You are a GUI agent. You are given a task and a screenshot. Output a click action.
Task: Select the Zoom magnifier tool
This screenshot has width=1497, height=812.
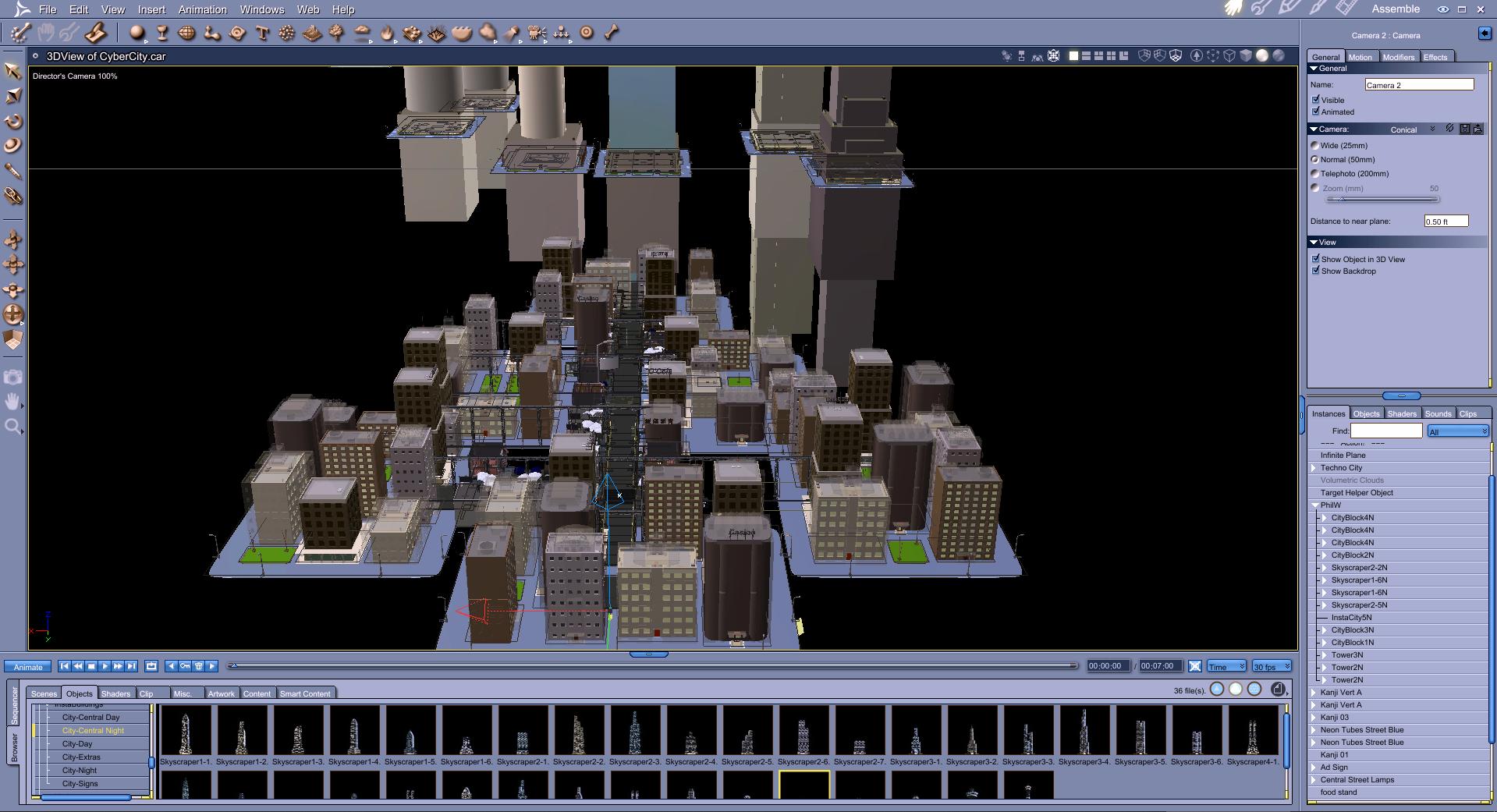[x=13, y=427]
